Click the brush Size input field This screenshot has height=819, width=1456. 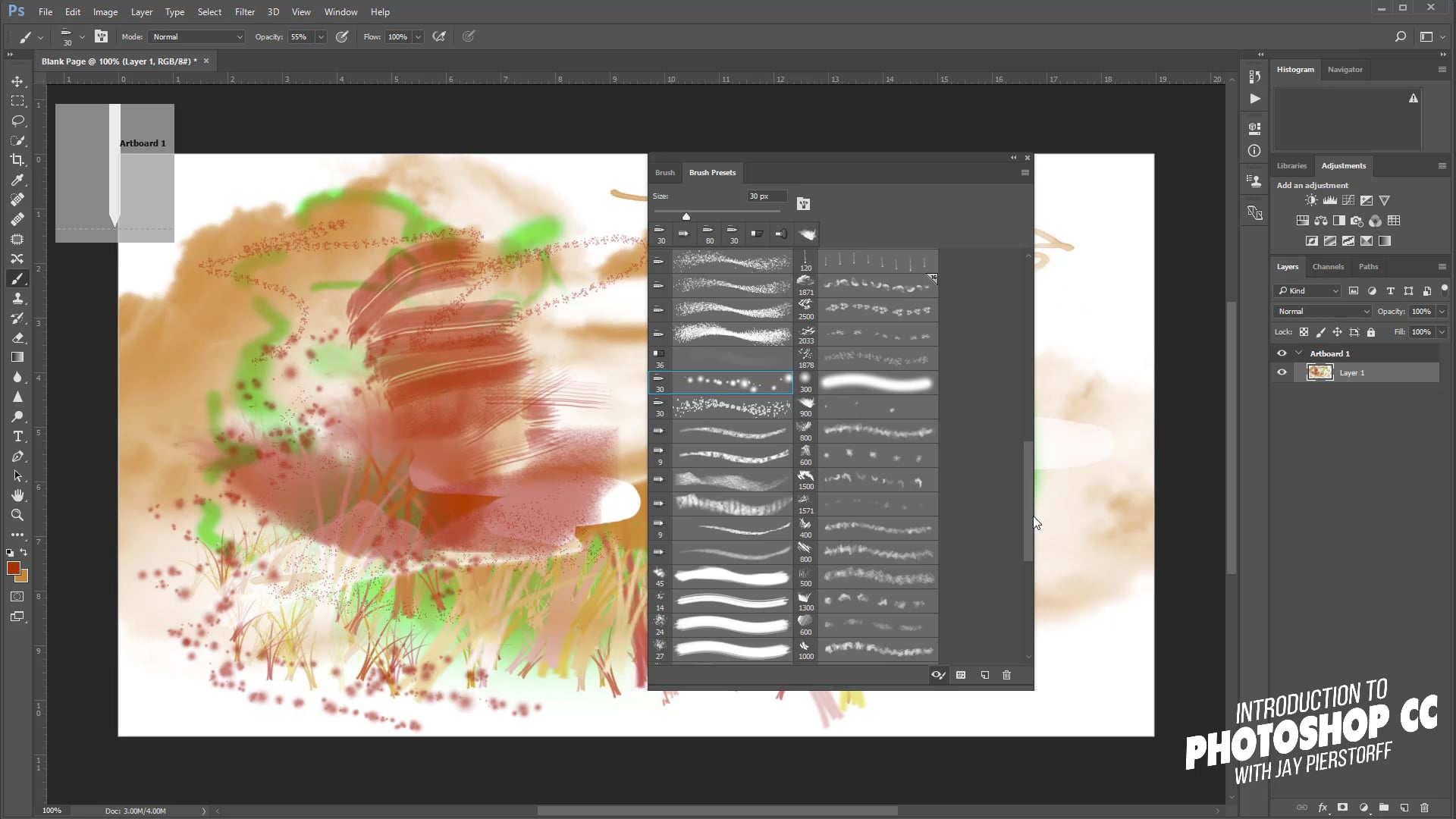[x=766, y=196]
